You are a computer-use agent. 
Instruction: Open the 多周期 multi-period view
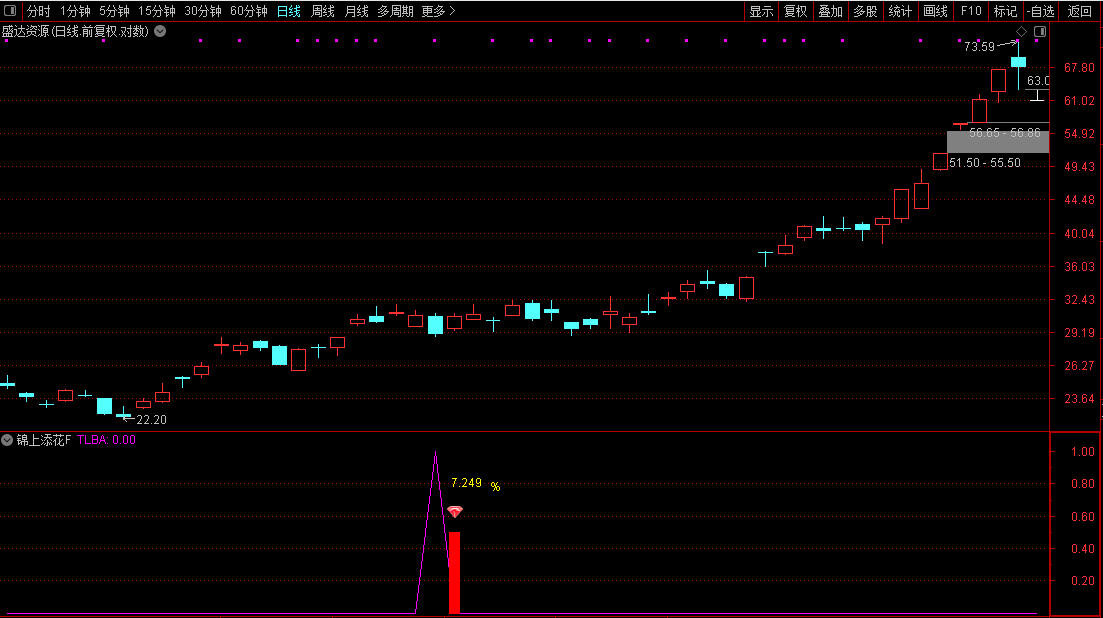point(395,11)
